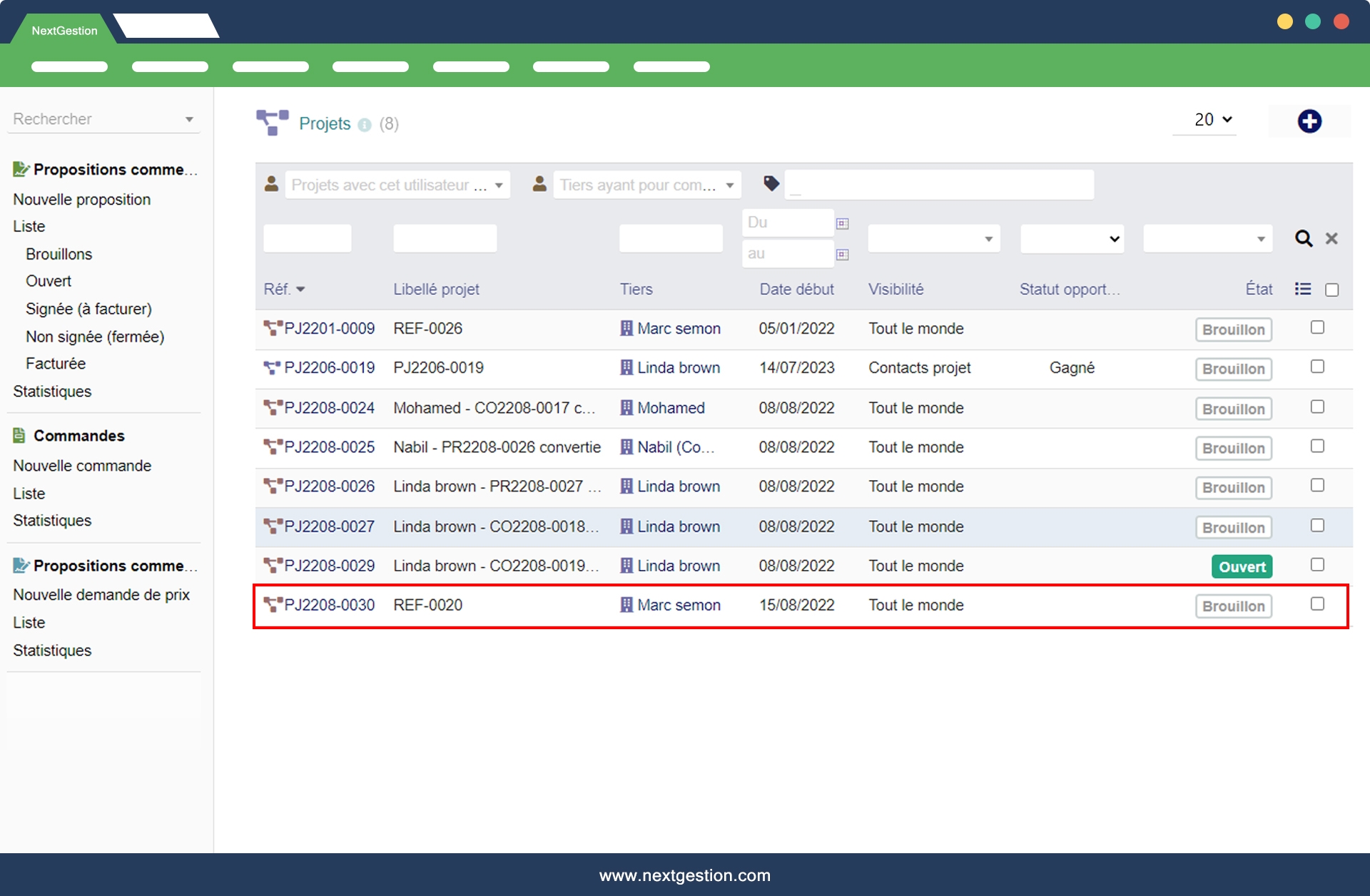Tick the checkbox for PJ2208-0030
Image resolution: width=1370 pixels, height=896 pixels.
(x=1317, y=604)
